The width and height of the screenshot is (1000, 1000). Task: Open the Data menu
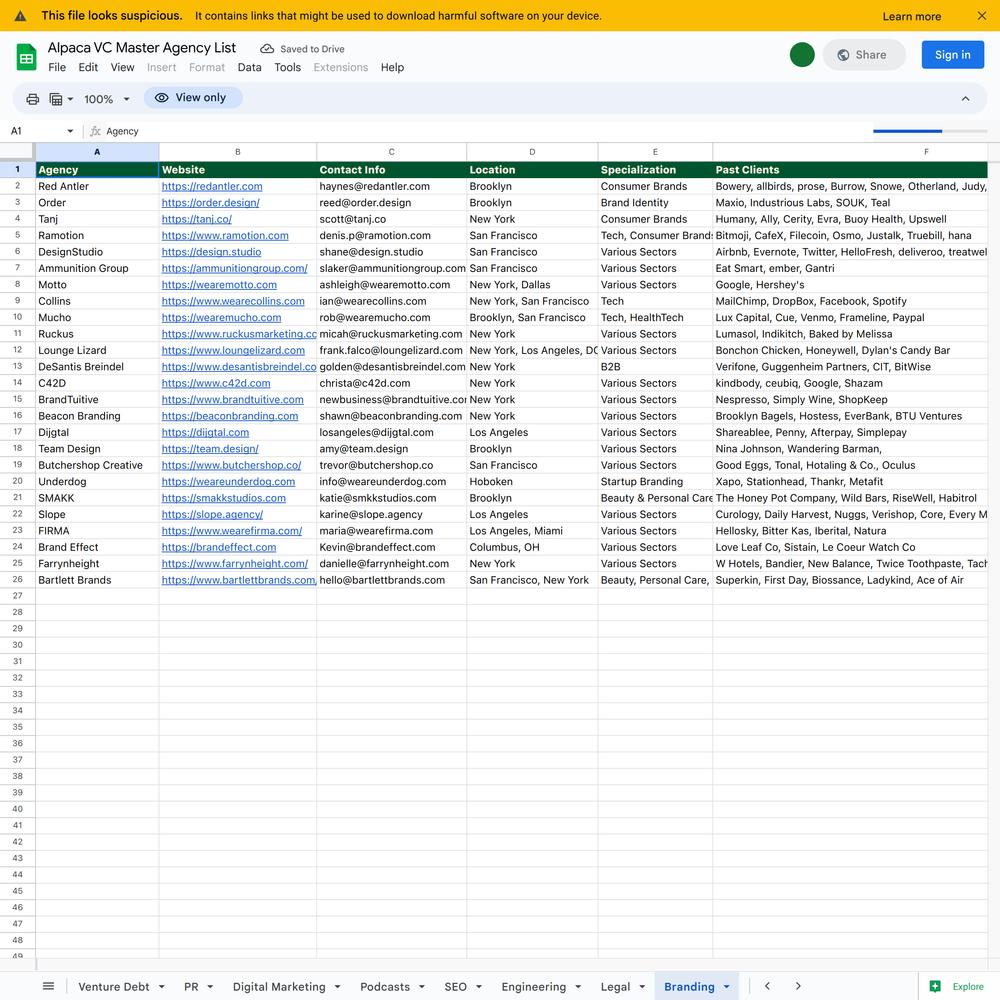tap(249, 67)
